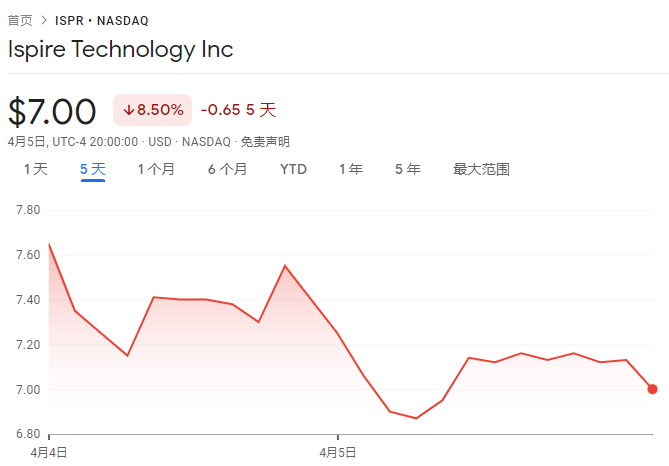
Task: Click the Ispire Technology Inc title
Action: (x=121, y=50)
